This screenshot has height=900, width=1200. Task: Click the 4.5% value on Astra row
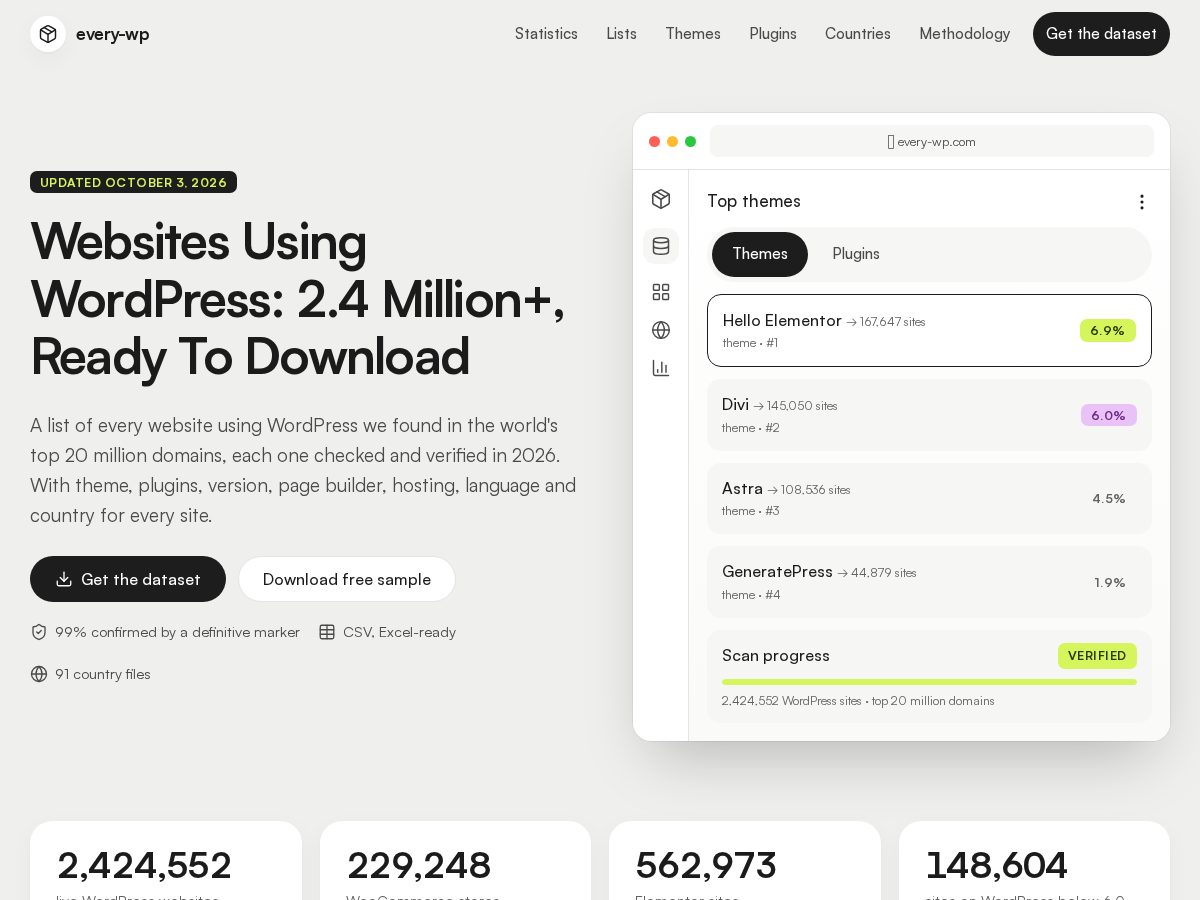click(x=1109, y=499)
